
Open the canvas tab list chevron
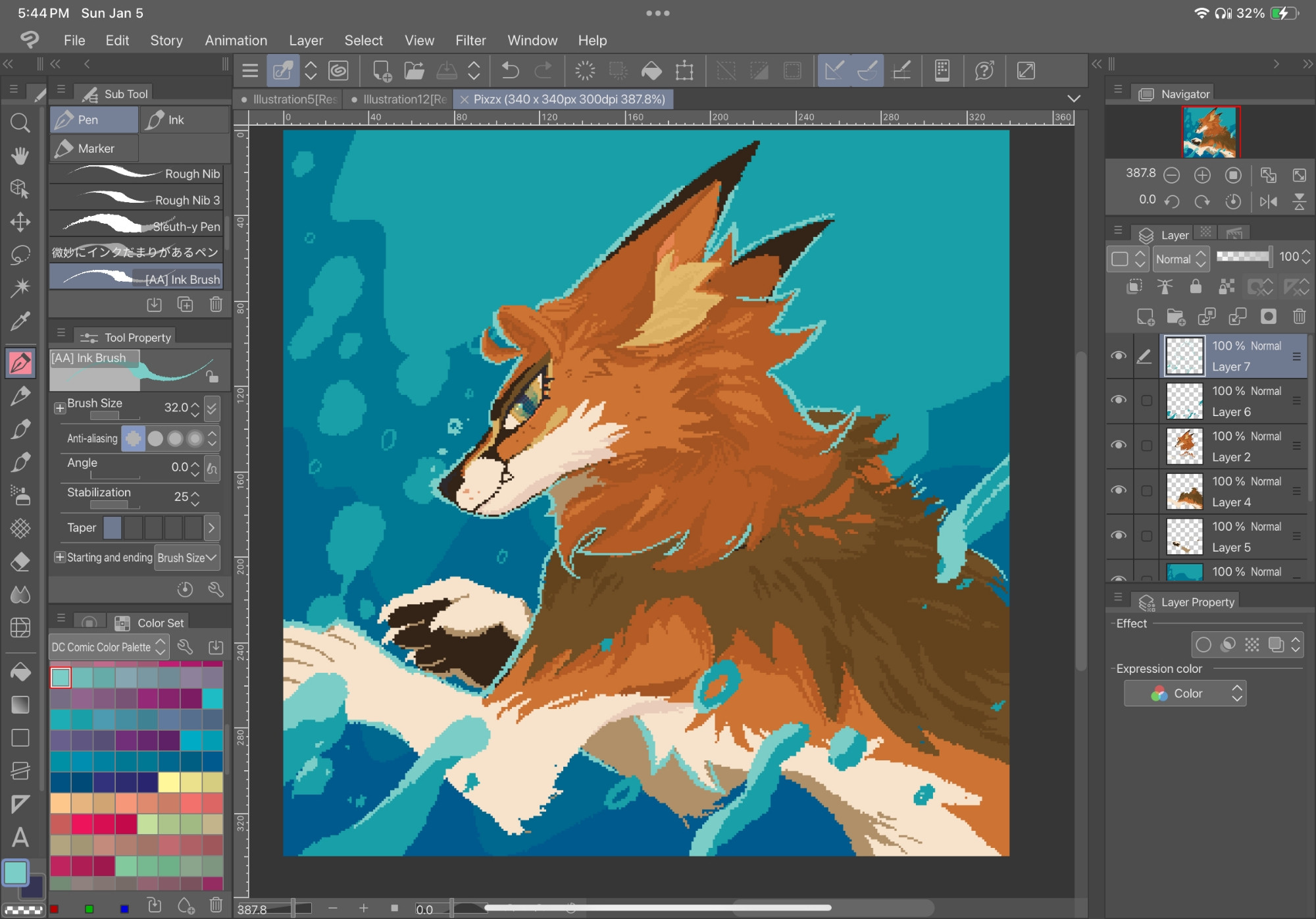point(1074,99)
